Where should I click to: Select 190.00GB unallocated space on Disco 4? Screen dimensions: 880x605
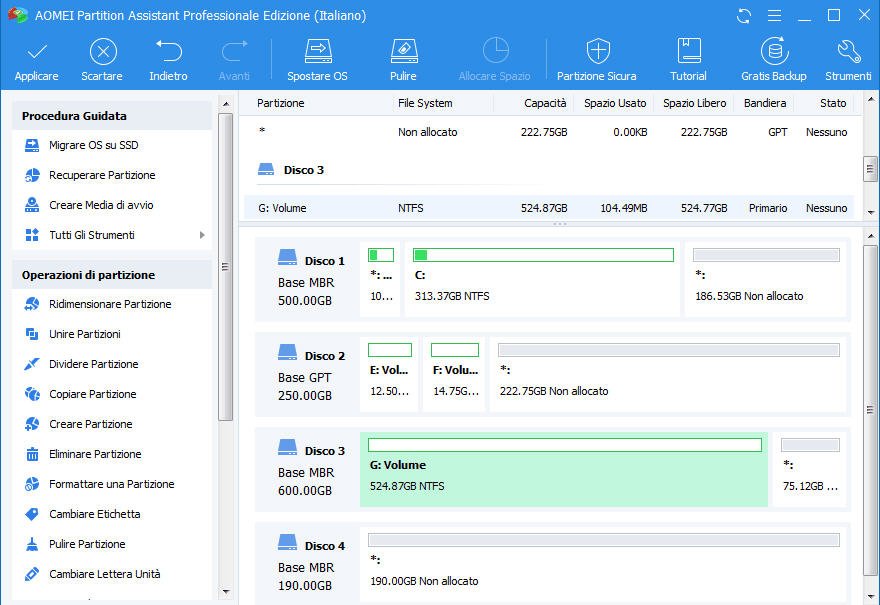(603, 565)
